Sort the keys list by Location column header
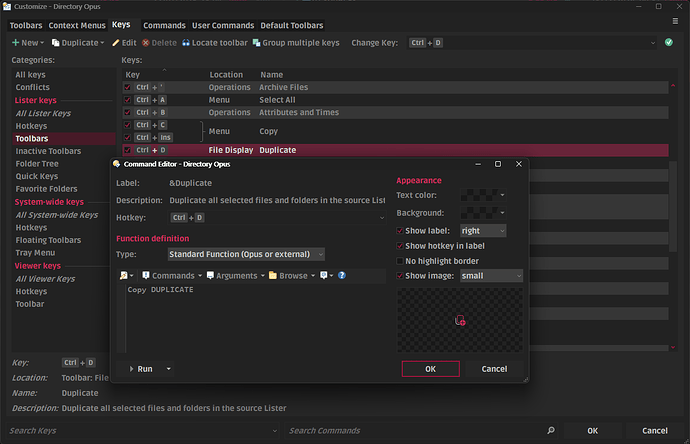Viewport: 690px width, 444px height. tap(226, 75)
